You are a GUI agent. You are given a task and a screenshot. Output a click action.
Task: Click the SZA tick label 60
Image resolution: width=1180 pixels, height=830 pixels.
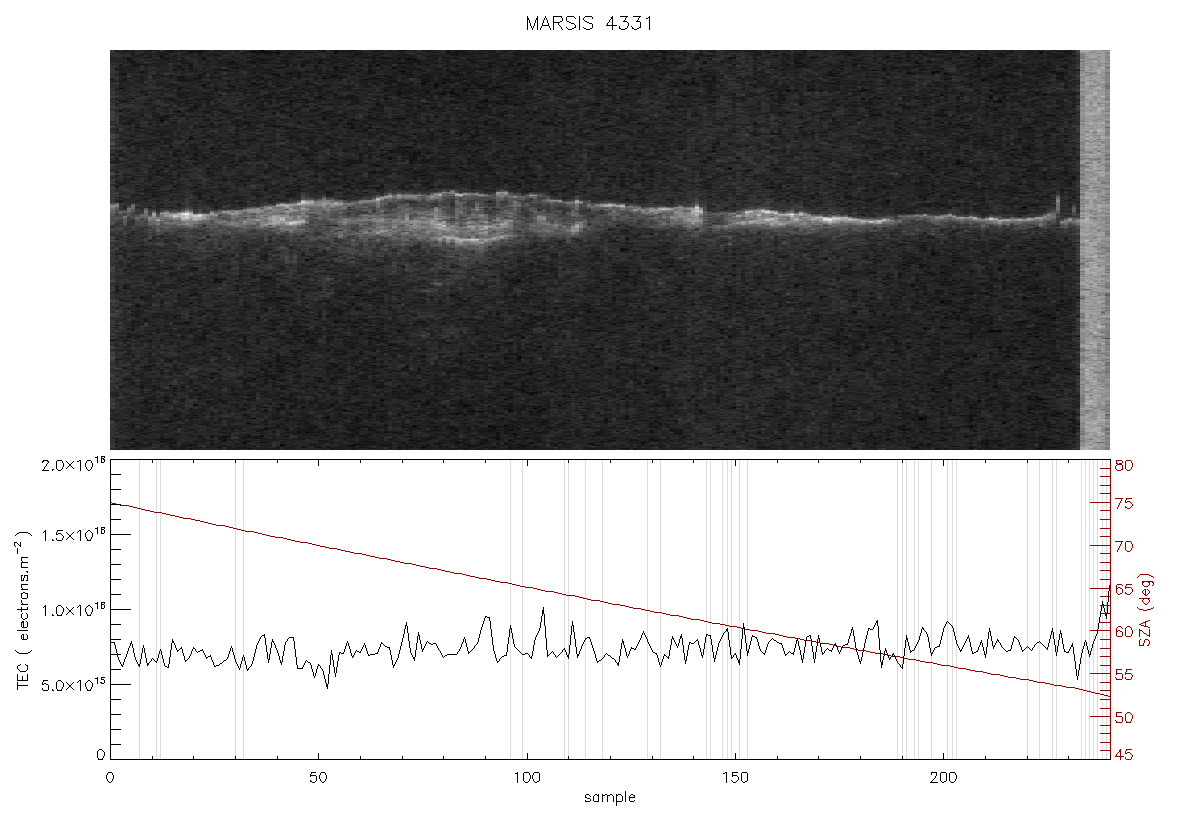tap(1124, 631)
